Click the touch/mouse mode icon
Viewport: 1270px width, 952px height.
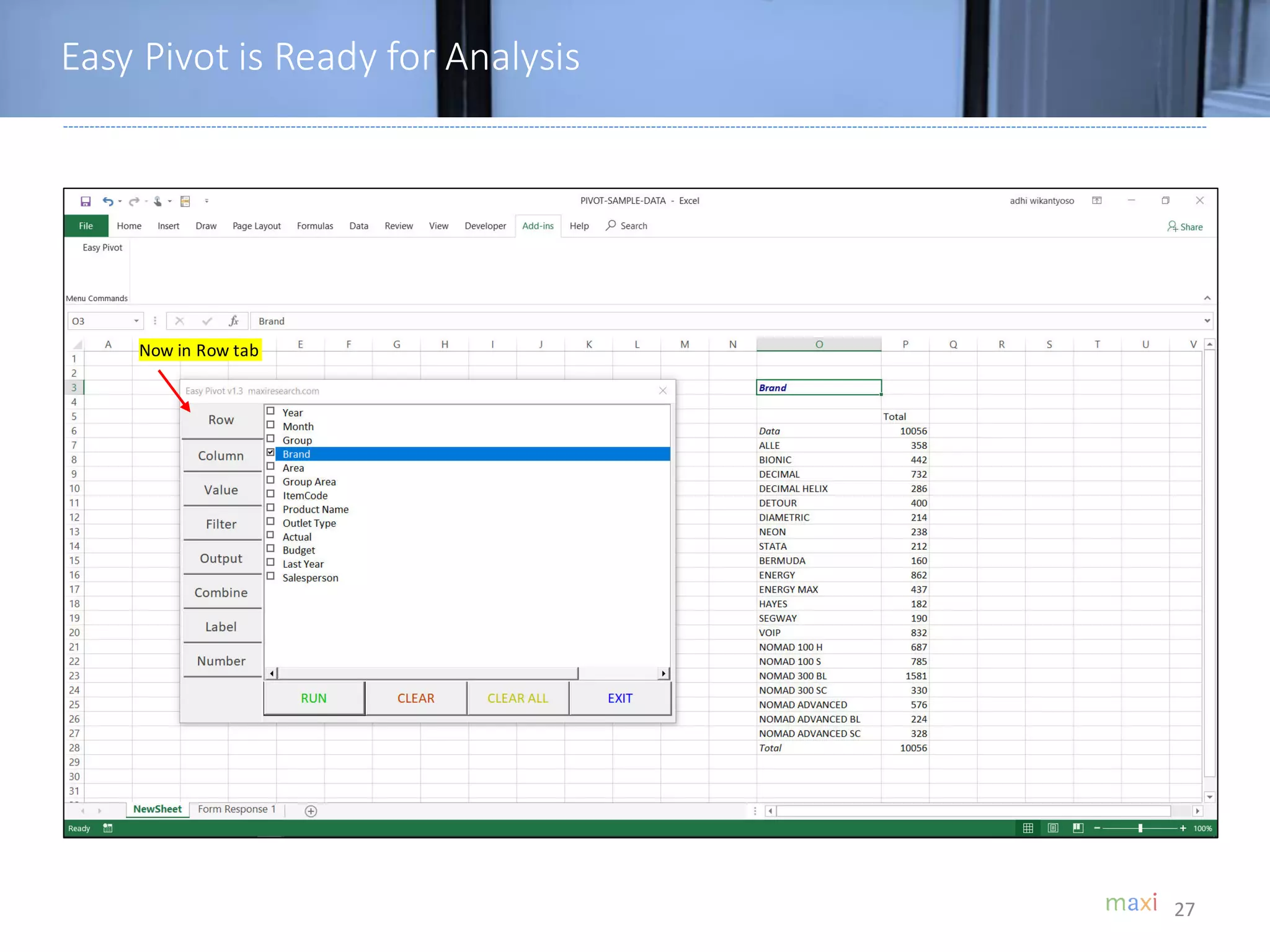pos(158,201)
